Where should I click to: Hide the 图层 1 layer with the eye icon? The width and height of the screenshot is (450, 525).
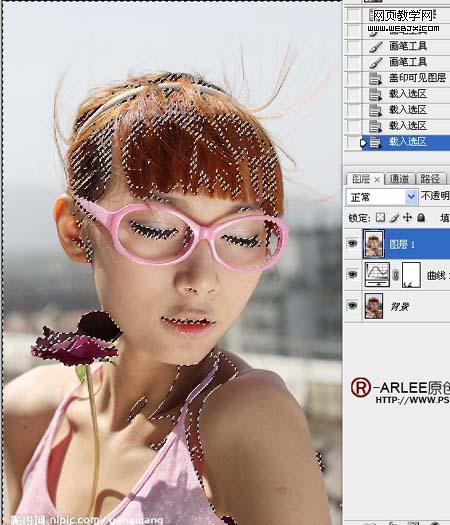(353, 243)
